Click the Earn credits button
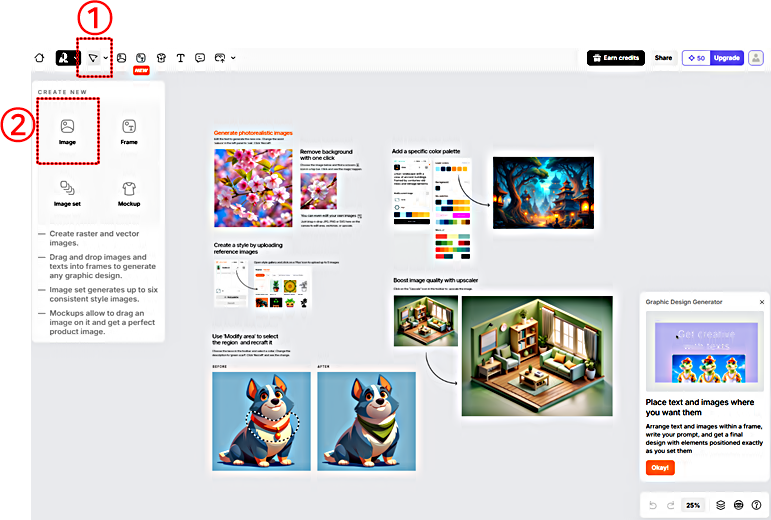The height and width of the screenshot is (520, 771). tap(616, 58)
